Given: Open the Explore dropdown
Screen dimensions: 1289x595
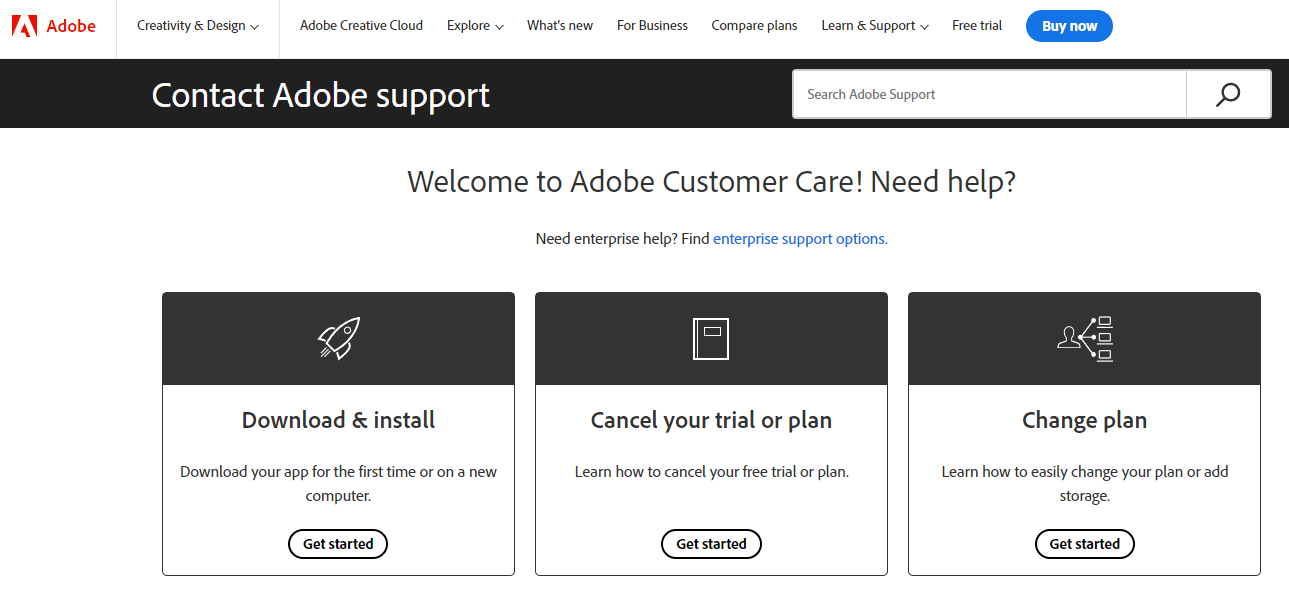Looking at the screenshot, I should coord(474,25).
